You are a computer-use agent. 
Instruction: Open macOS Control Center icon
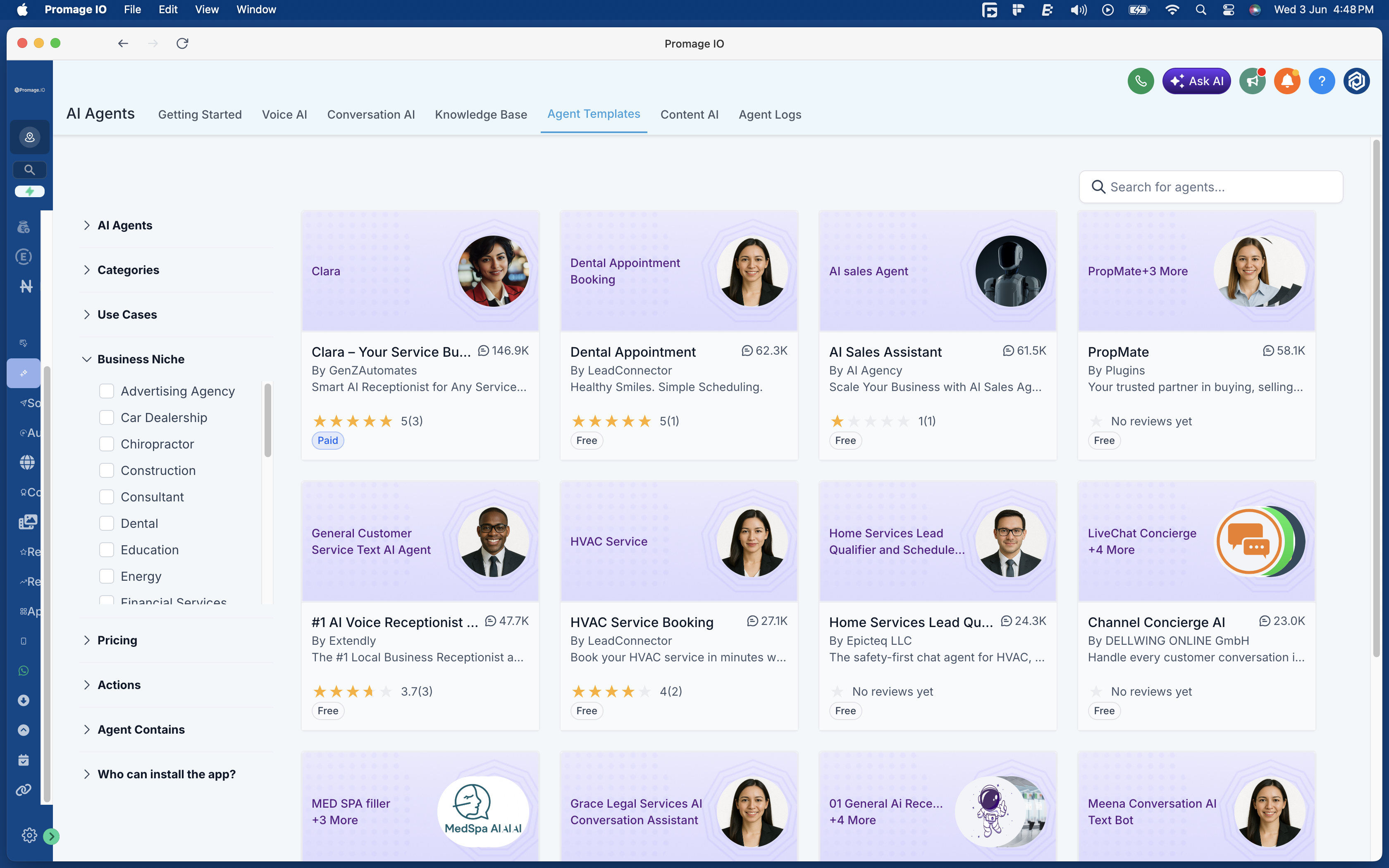(x=1228, y=10)
